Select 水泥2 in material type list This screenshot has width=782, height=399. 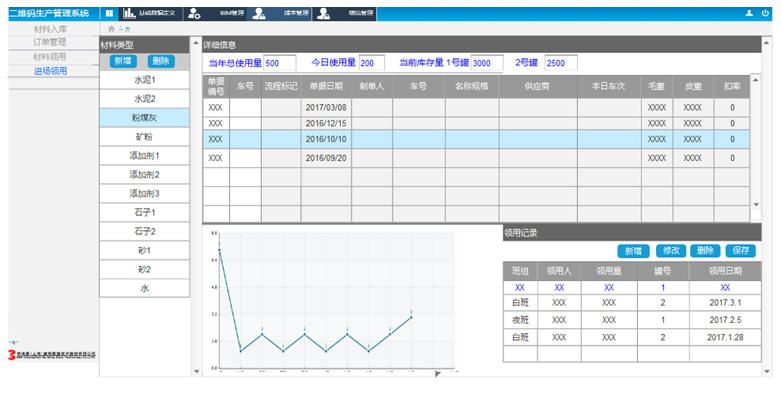click(145, 99)
